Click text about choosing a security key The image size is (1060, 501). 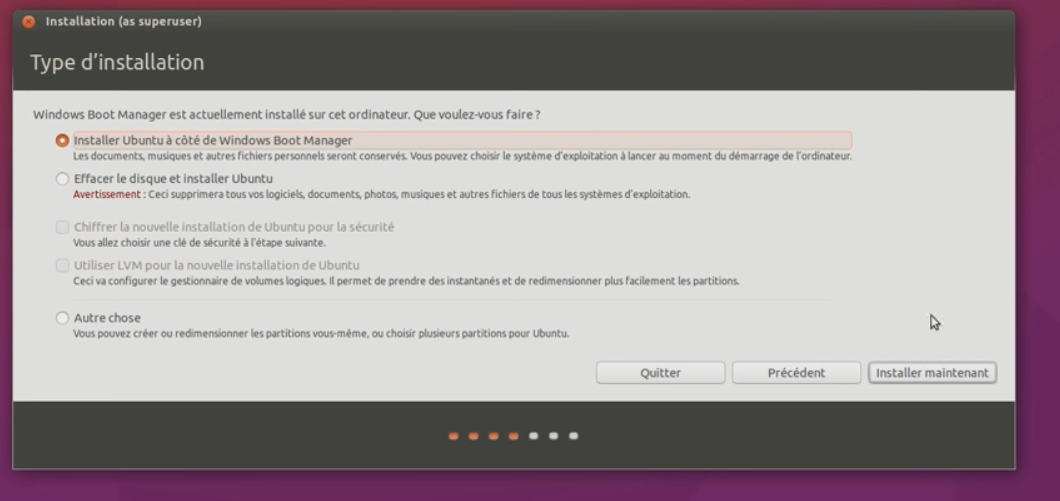point(199,243)
